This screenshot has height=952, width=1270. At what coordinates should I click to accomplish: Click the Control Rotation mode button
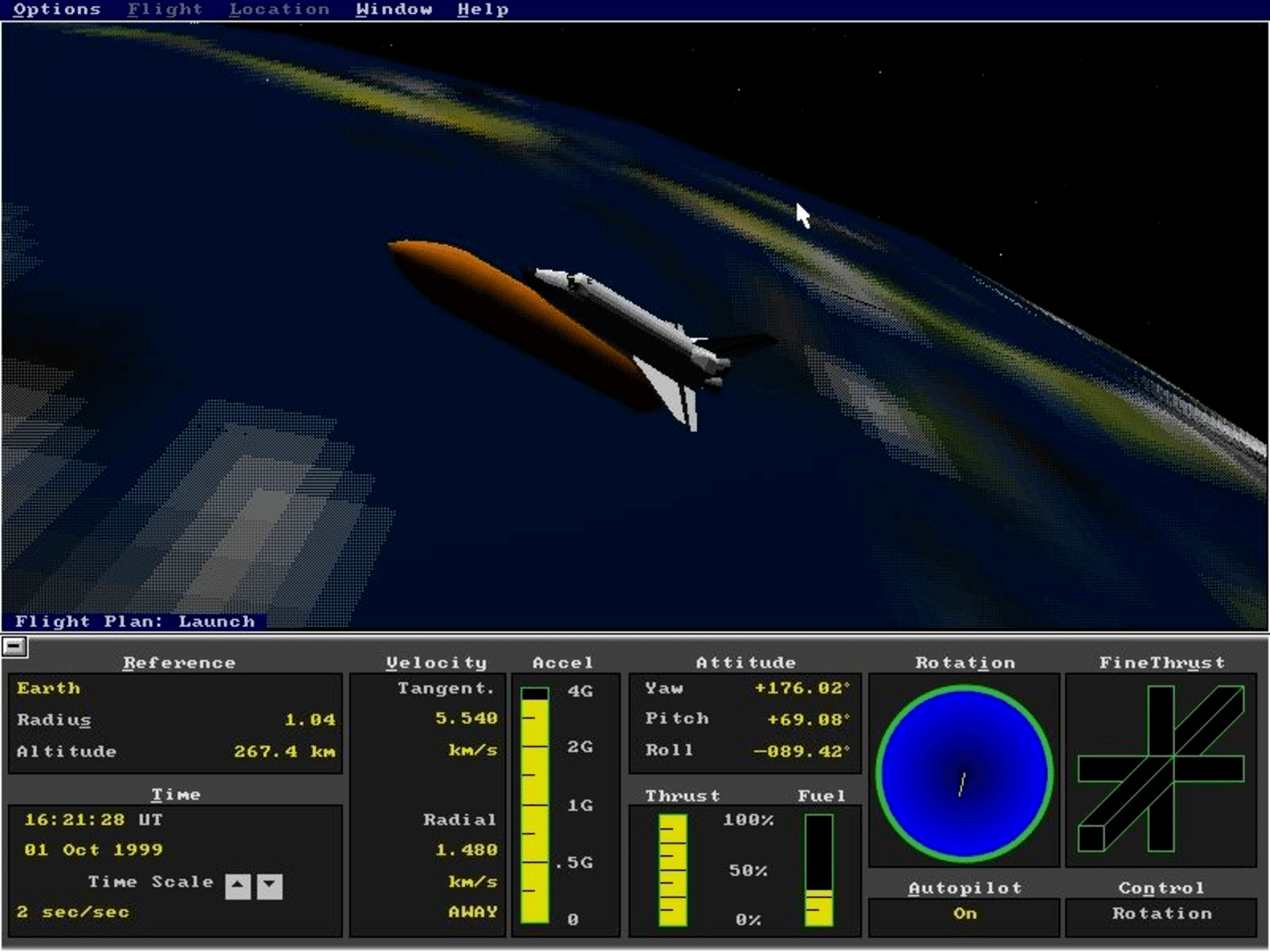click(x=1162, y=915)
